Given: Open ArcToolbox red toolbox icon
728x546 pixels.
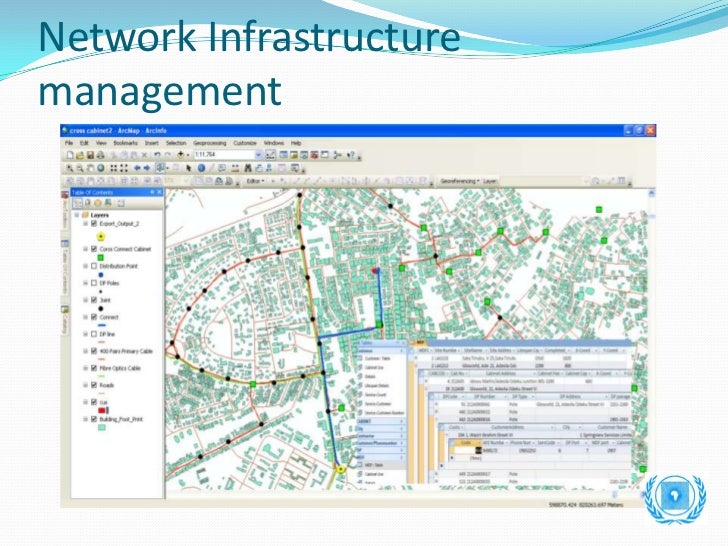Looking at the screenshot, I should coord(314,155).
